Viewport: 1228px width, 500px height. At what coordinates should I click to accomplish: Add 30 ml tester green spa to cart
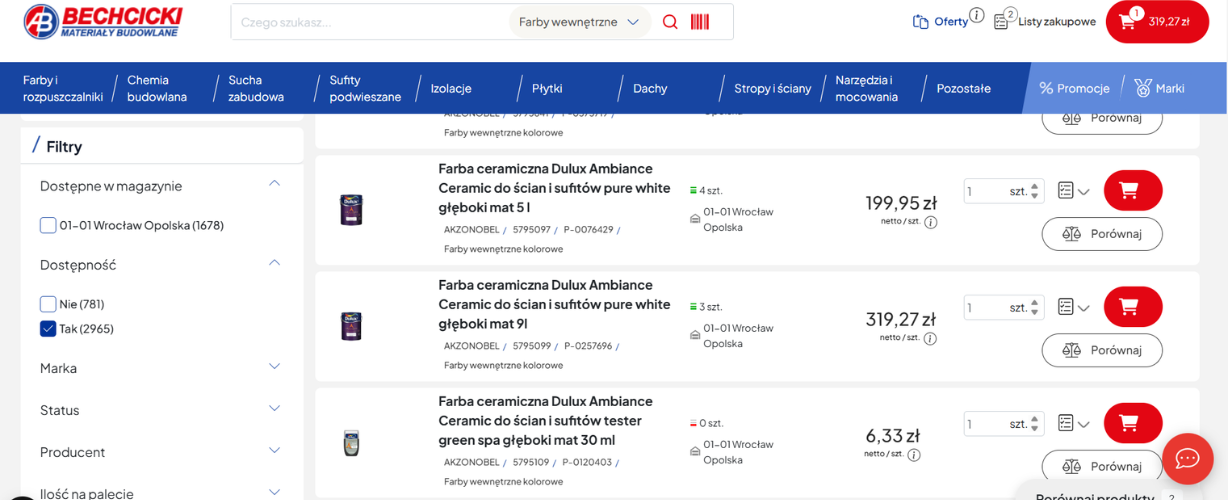click(x=1133, y=423)
